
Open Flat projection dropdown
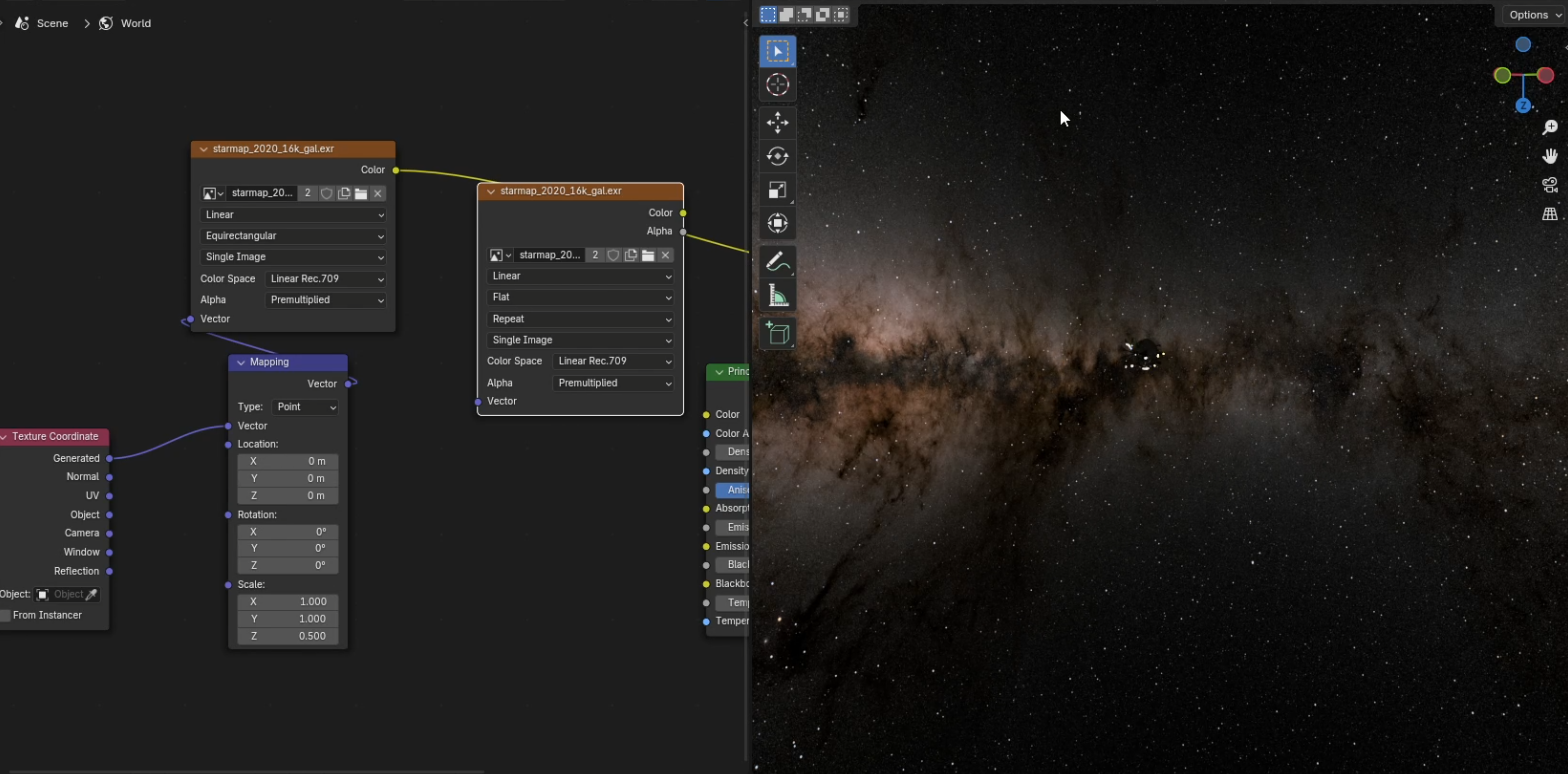(x=581, y=297)
